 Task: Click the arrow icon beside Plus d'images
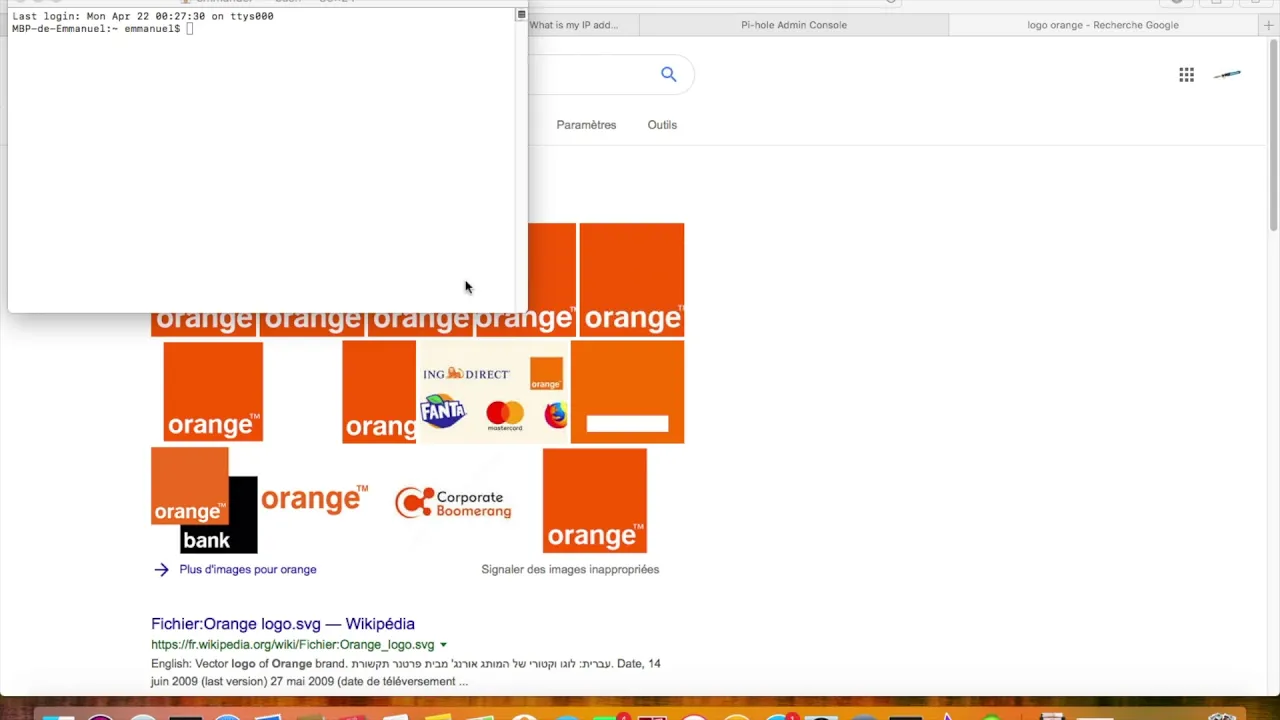[162, 569]
